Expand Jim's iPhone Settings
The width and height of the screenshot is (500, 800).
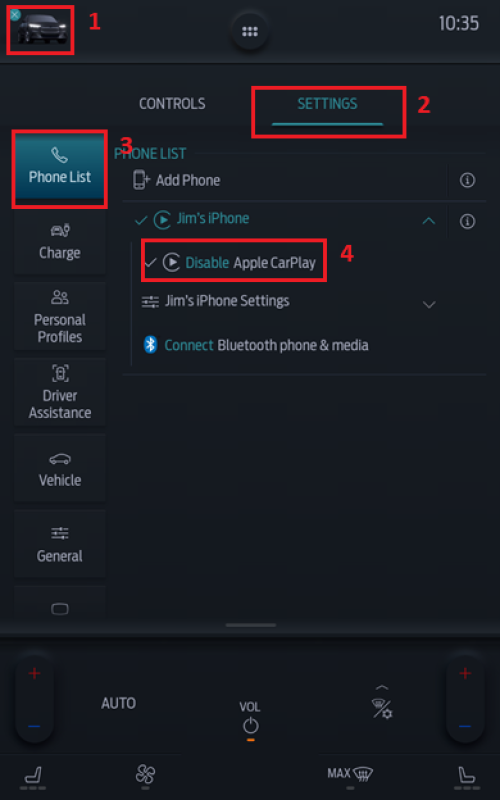pyautogui.click(x=429, y=305)
